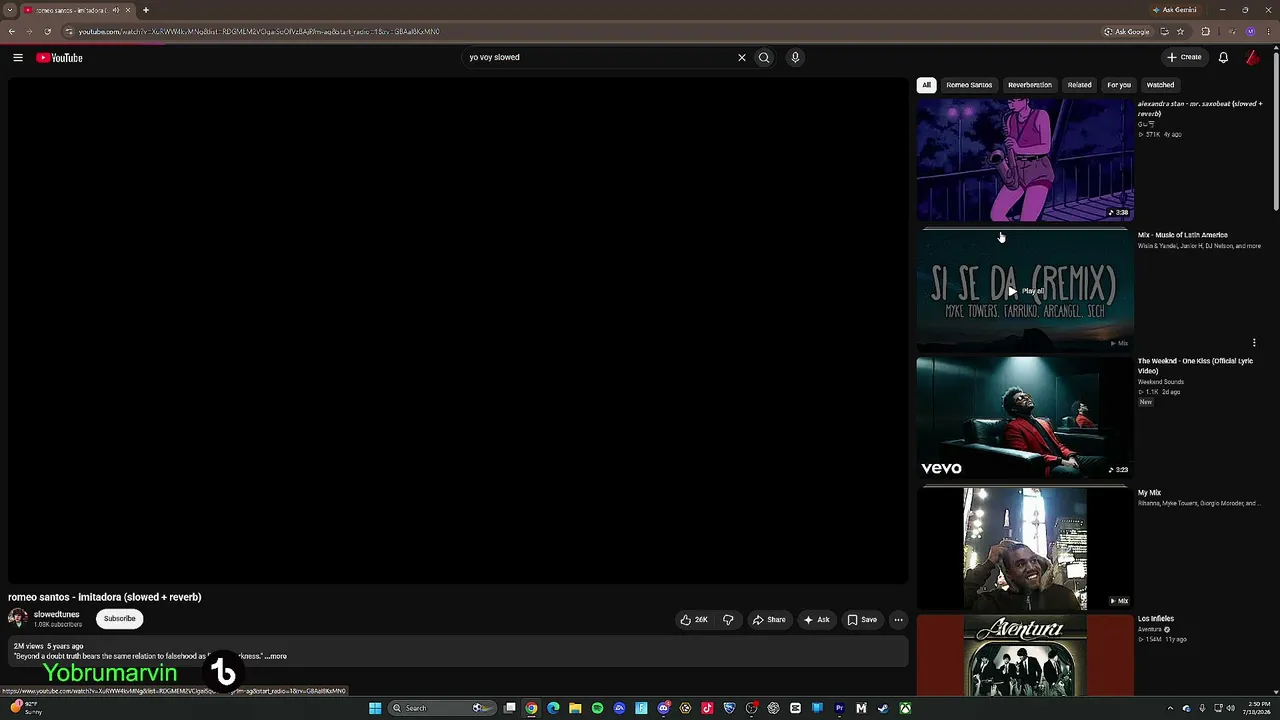The width and height of the screenshot is (1280, 720).
Task: Like the video with thumbs up
Action: tap(694, 620)
